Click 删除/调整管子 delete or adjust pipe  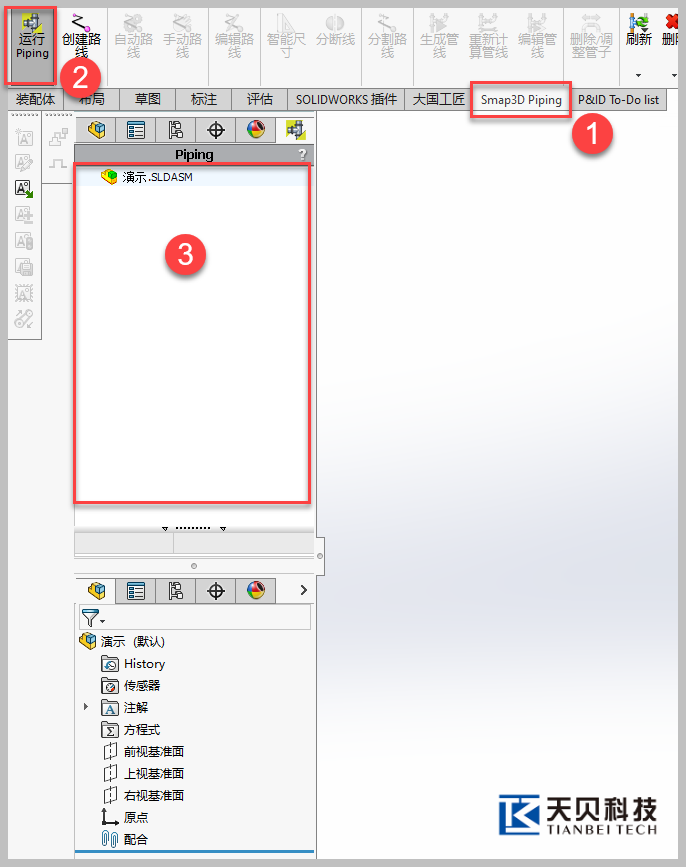pos(591,38)
